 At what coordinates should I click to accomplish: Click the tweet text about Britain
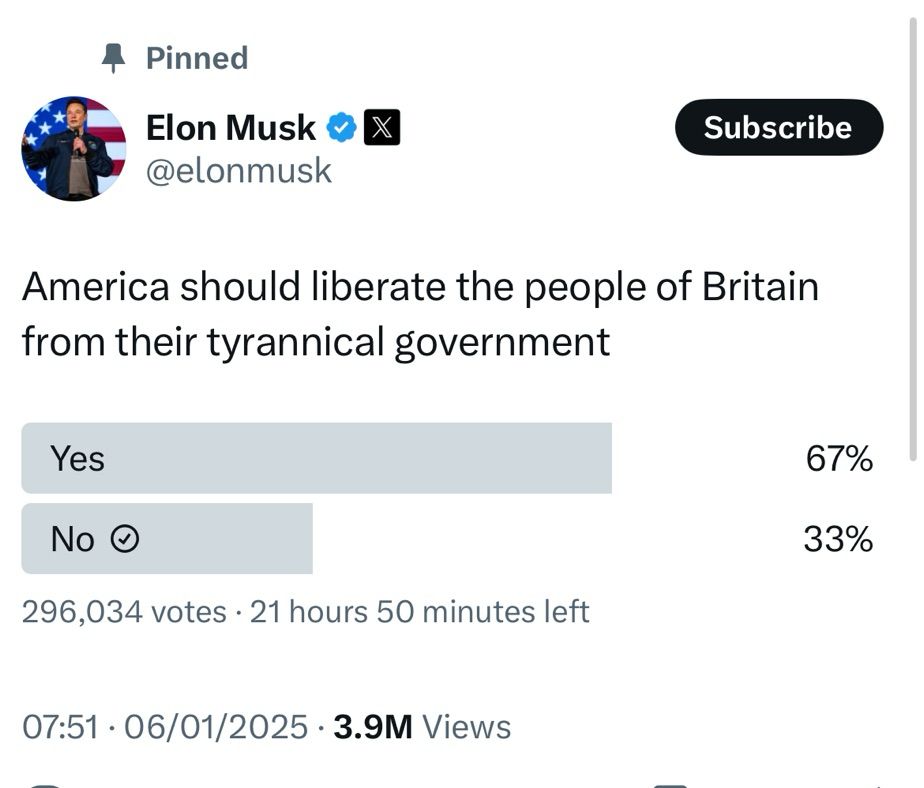(x=420, y=314)
